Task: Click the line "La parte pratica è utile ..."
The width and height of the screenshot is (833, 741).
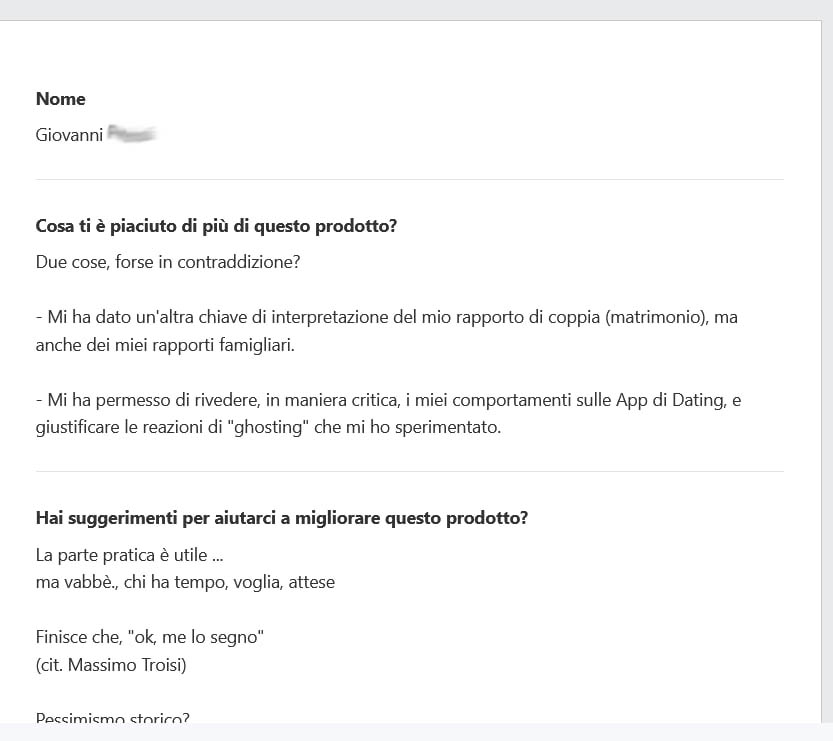Action: pyautogui.click(x=130, y=555)
